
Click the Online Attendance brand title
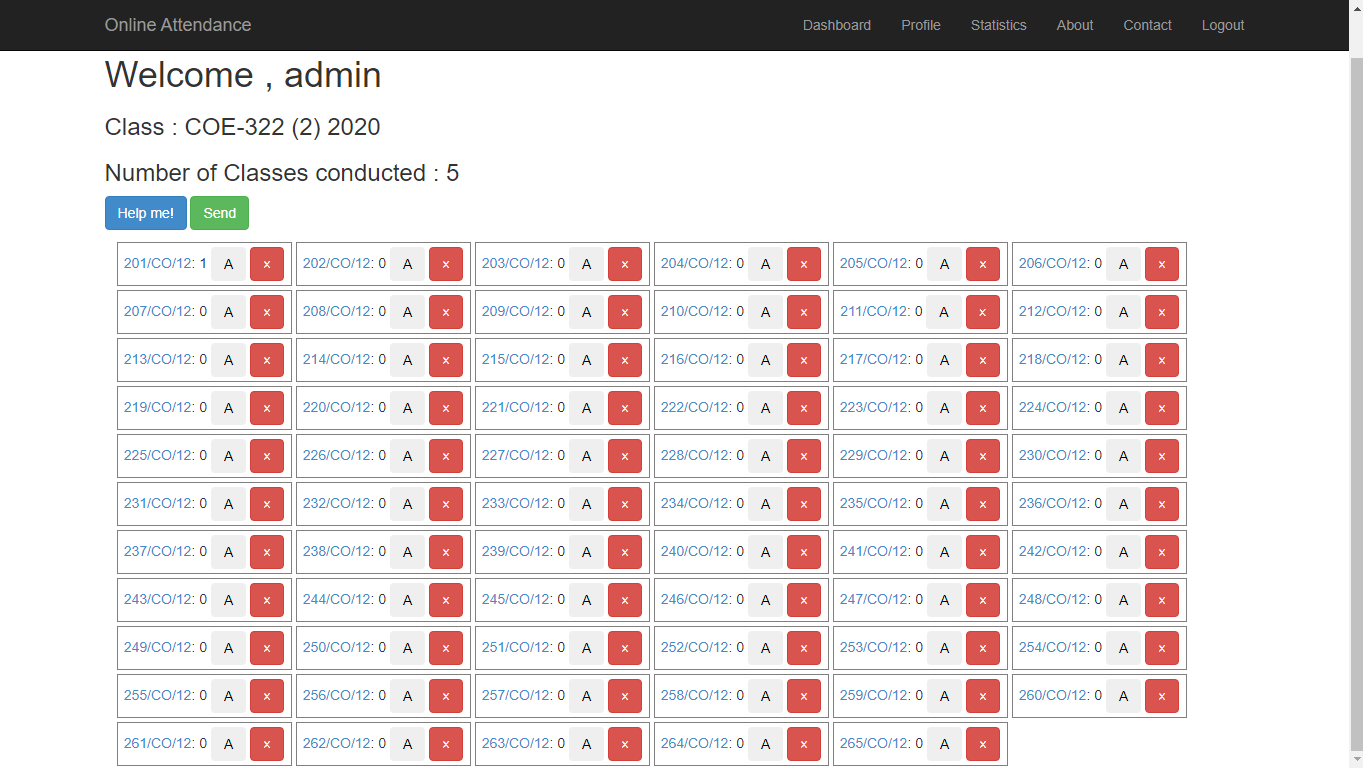[x=177, y=24]
